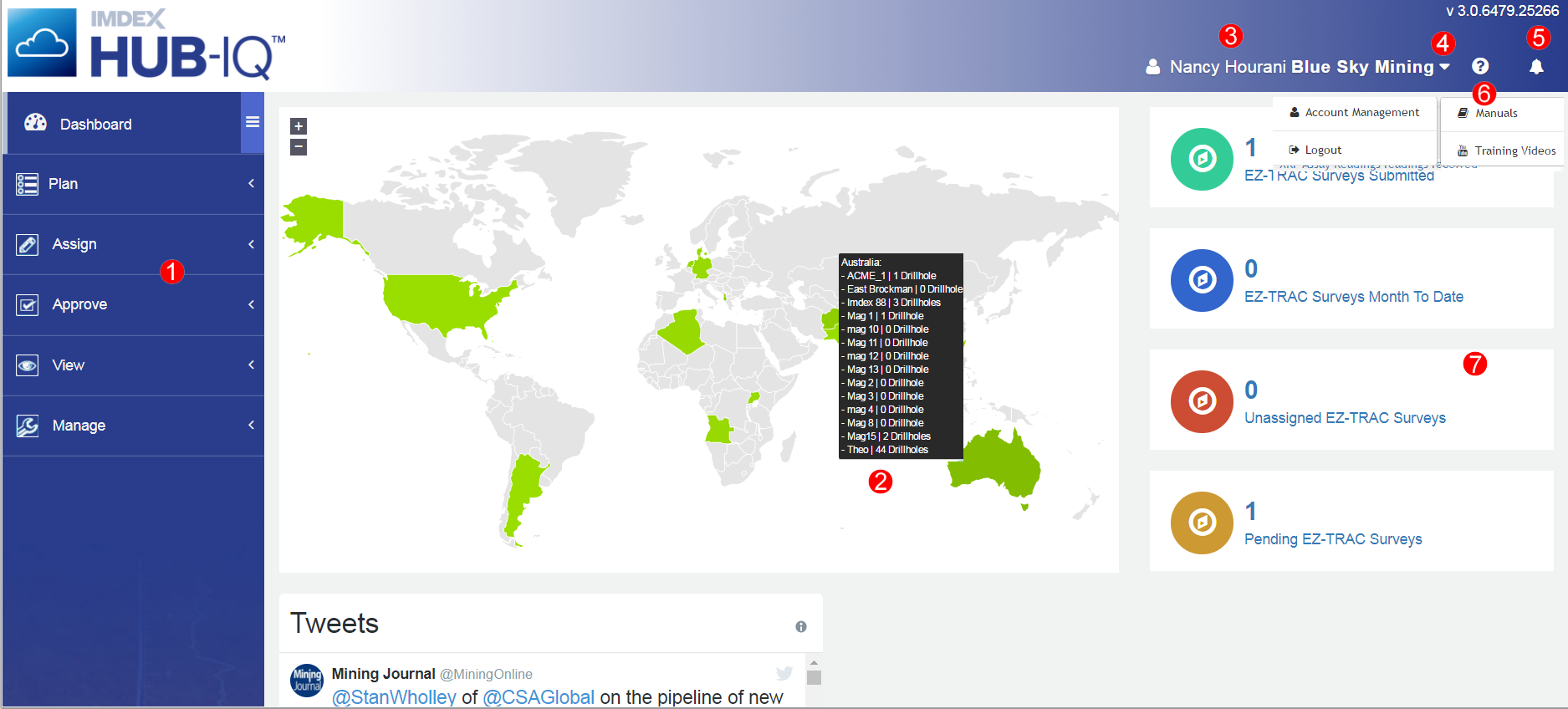Screen dimensions: 1568x709
Task: Select the Assign sidebar item
Action: click(x=134, y=244)
